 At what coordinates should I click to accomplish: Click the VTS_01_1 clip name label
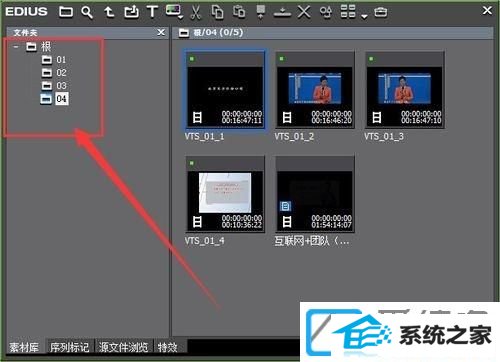tap(204, 136)
